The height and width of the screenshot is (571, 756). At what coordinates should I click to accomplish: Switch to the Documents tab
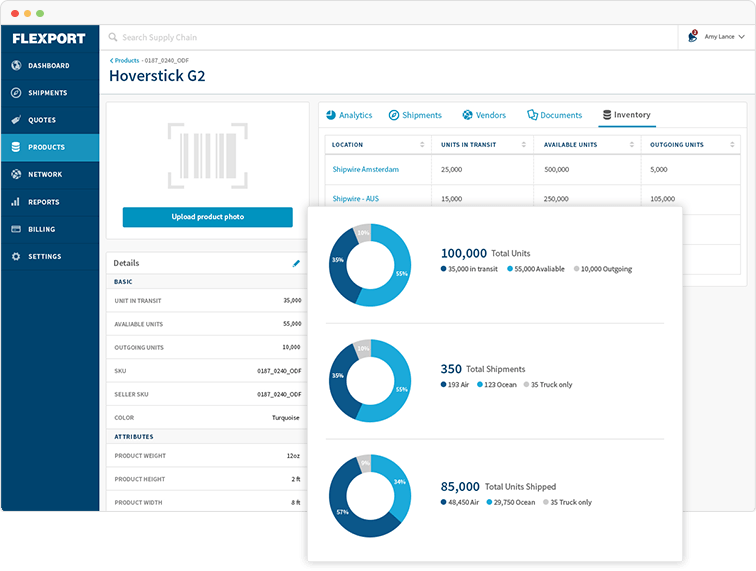[x=554, y=115]
